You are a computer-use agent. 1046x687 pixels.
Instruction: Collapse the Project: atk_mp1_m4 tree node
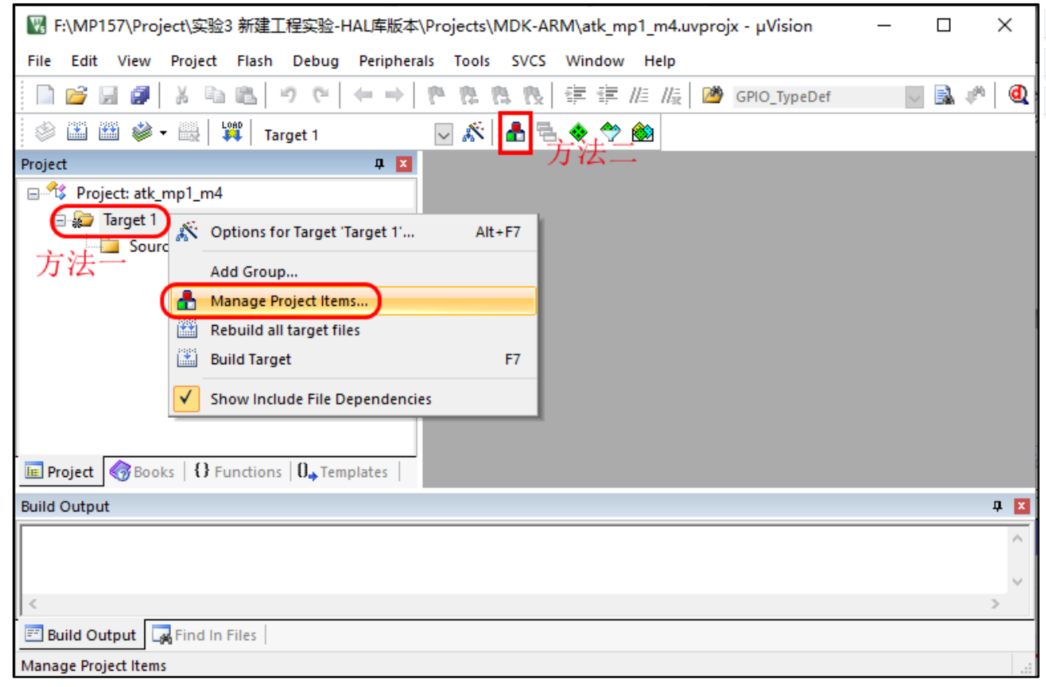(x=33, y=194)
